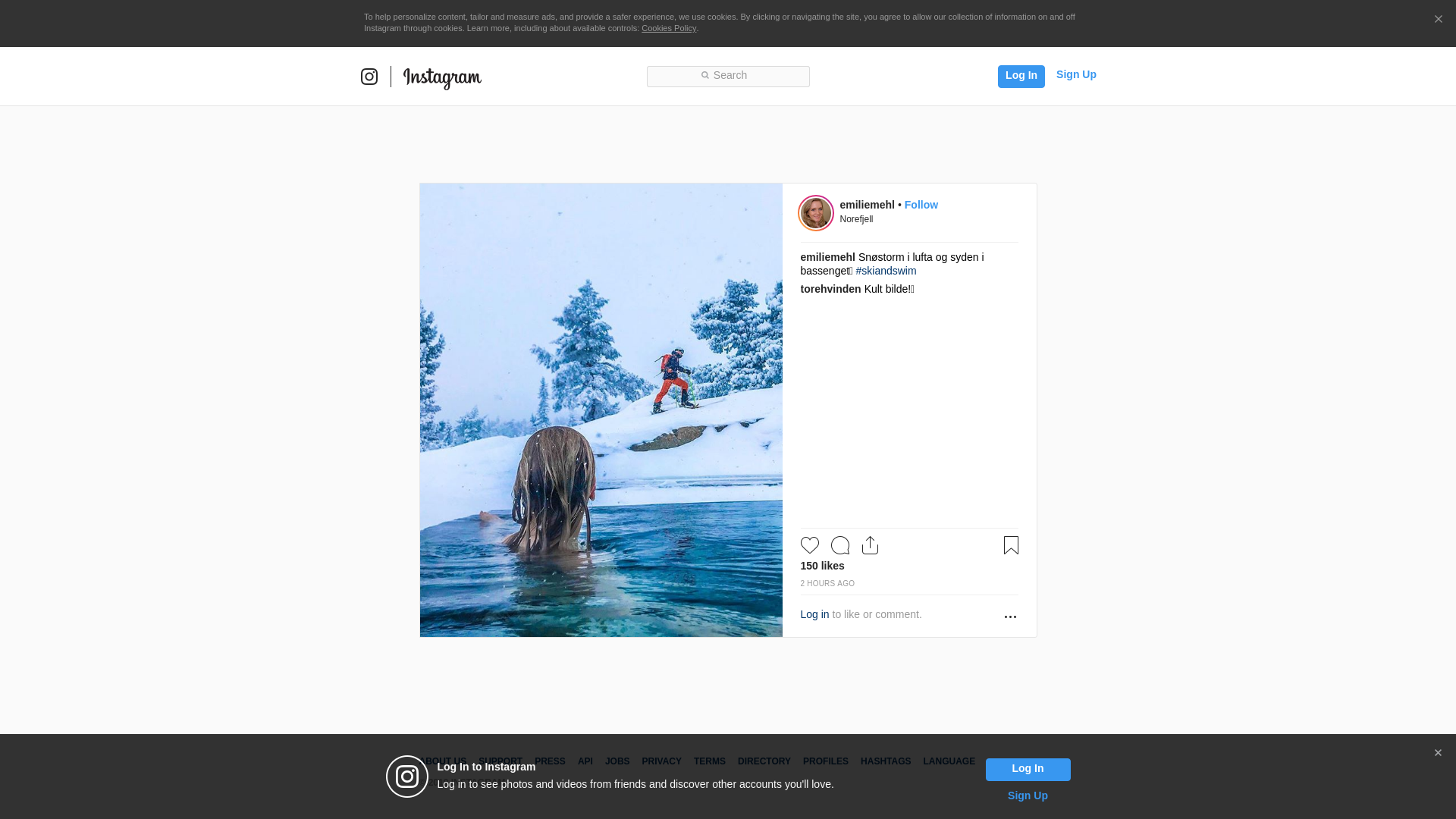View the 150 likes list
This screenshot has height=819, width=1456.
pyautogui.click(x=822, y=566)
